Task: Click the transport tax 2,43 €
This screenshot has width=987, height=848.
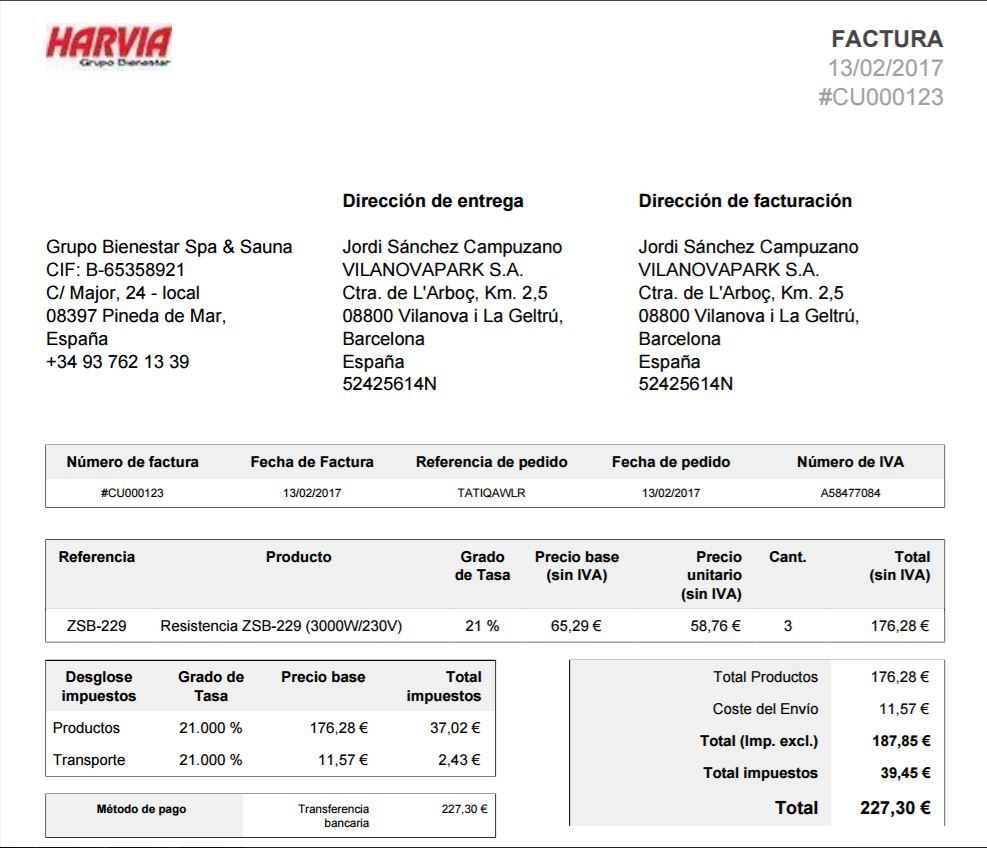Action: (x=460, y=760)
